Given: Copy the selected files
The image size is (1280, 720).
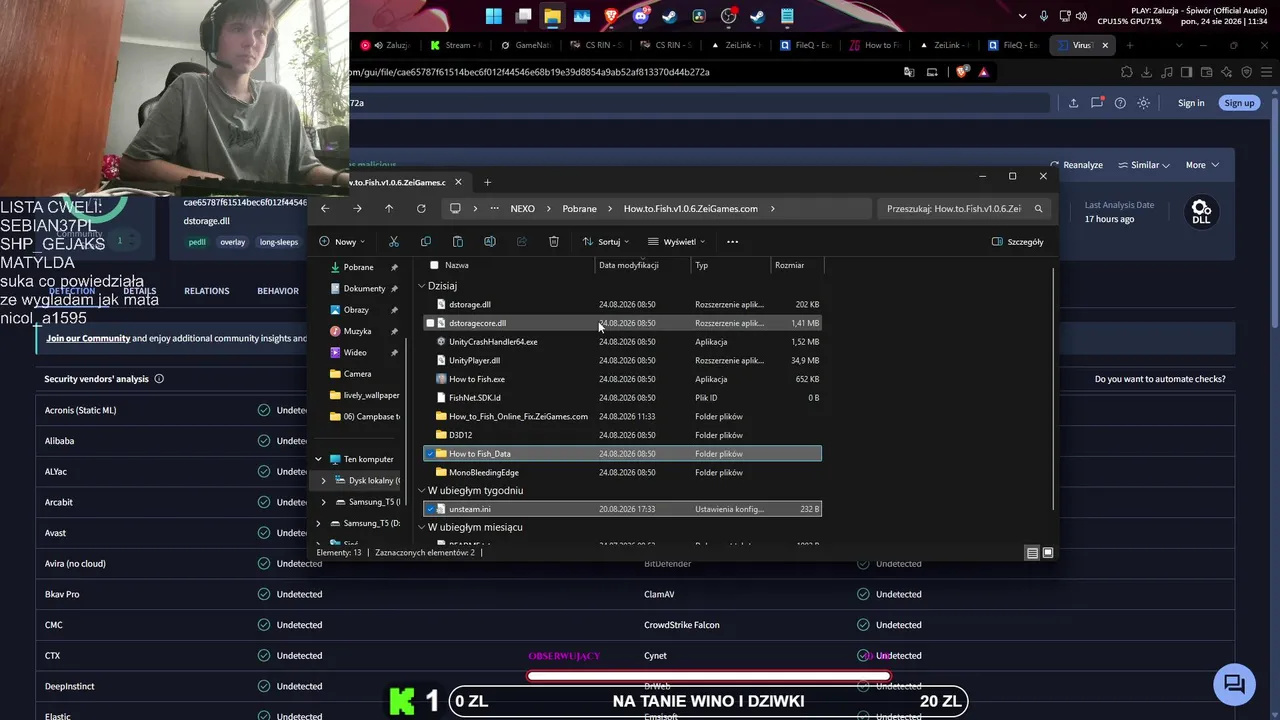Looking at the screenshot, I should (x=426, y=242).
